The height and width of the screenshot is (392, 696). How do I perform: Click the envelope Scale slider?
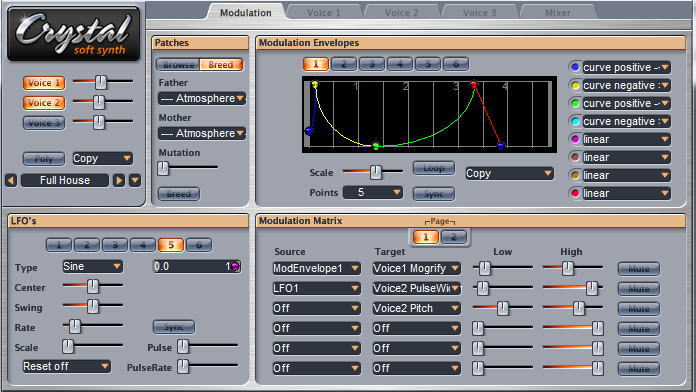pos(373,172)
